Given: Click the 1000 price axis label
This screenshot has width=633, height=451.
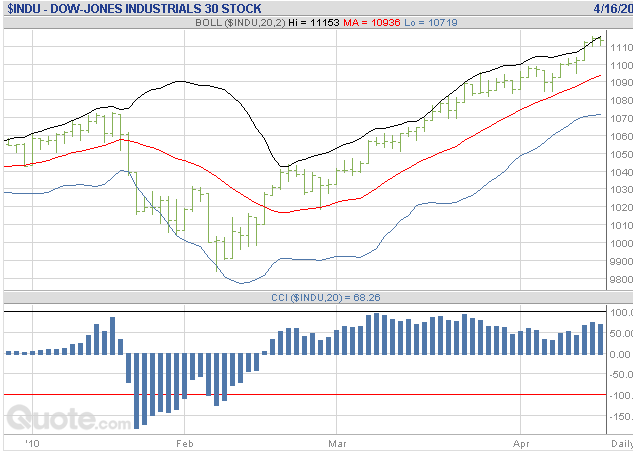Looking at the screenshot, I should [622, 243].
